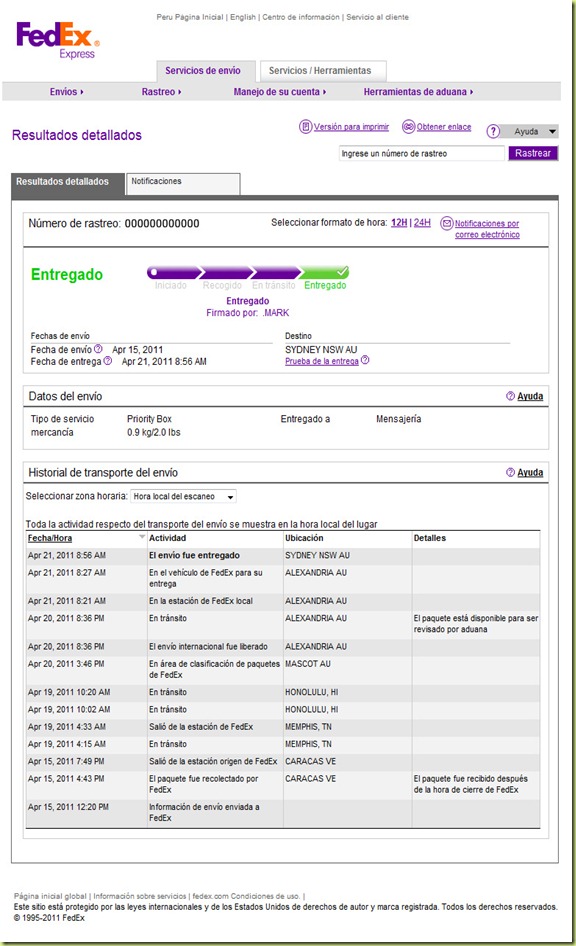Click the printer icon beside Versión para imprimir
The image size is (576, 946).
pos(305,127)
